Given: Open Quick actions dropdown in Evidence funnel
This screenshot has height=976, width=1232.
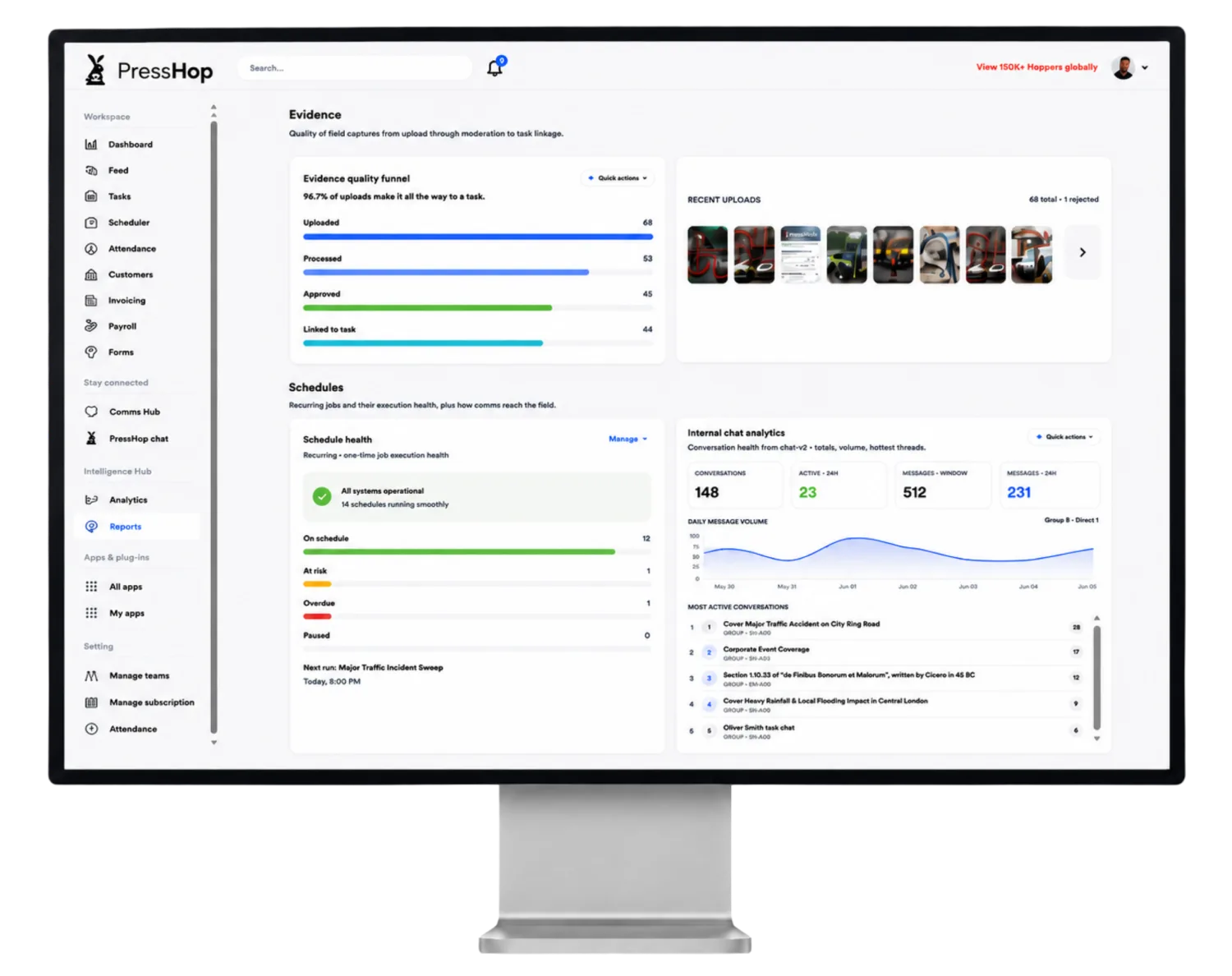Looking at the screenshot, I should tap(618, 178).
